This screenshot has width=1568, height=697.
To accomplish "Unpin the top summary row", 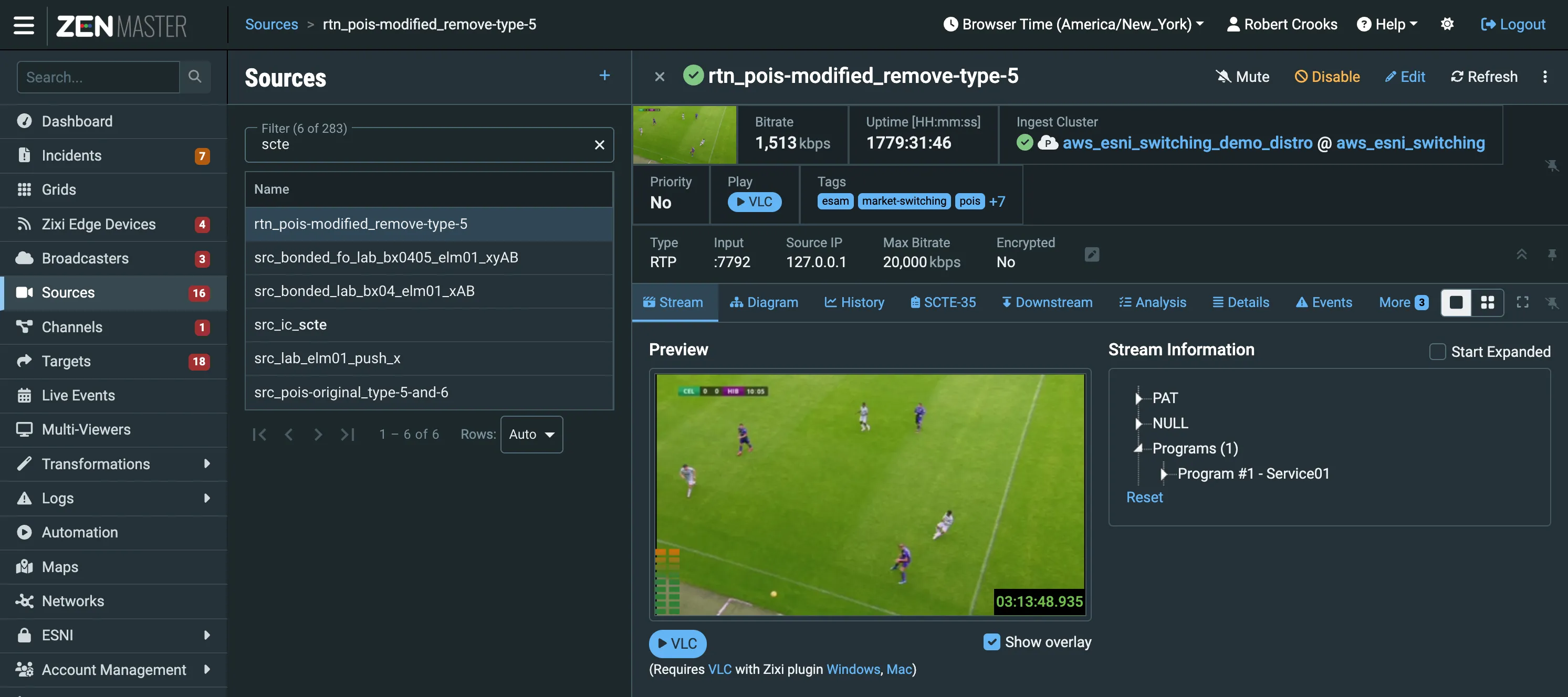I will (1552, 165).
